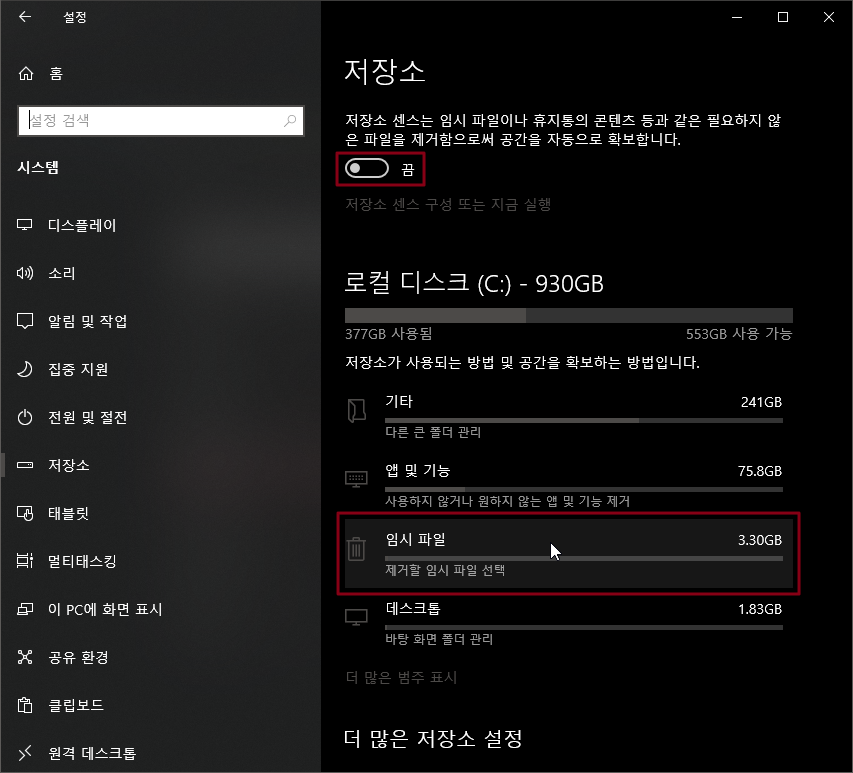The width and height of the screenshot is (853, 773).
Task: Click the C: drive usage bar
Action: pyautogui.click(x=568, y=316)
